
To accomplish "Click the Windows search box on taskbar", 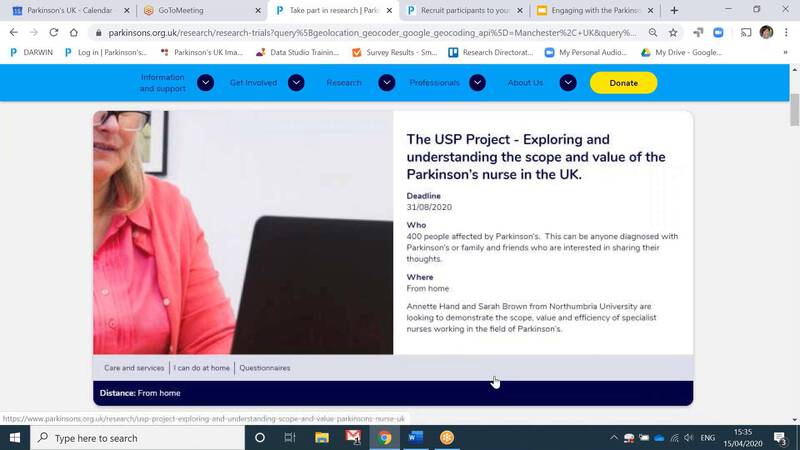I will click(138, 438).
